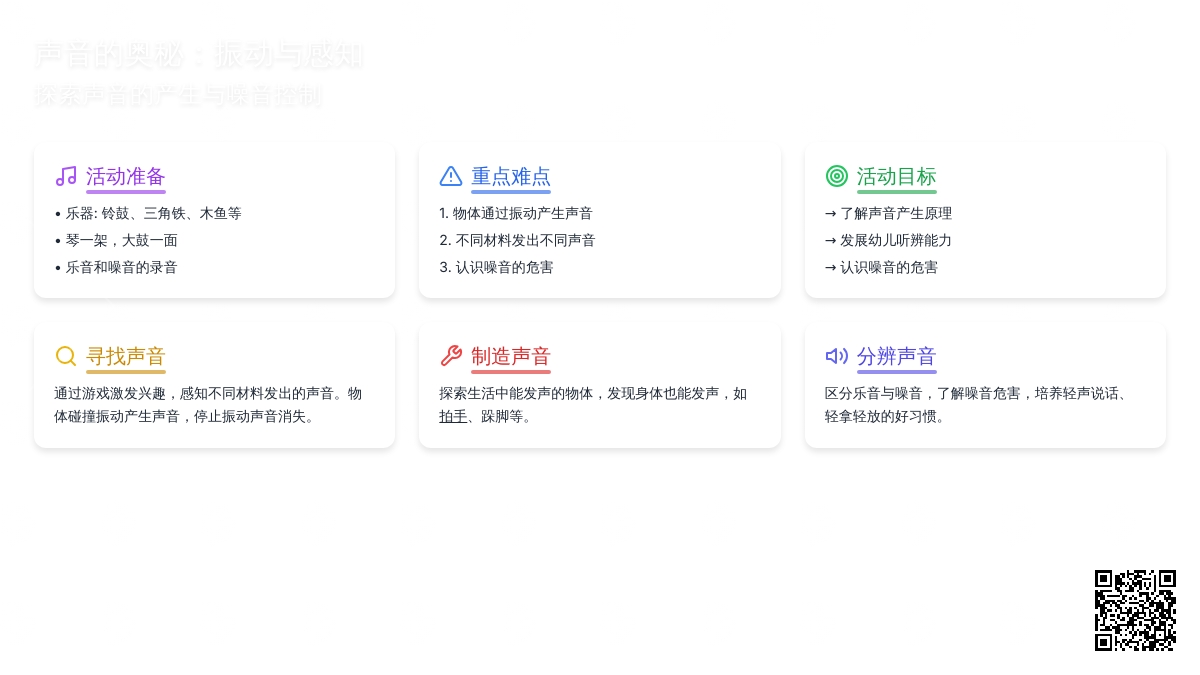Click the main title 声音的奥秘：振动与感知

point(198,55)
